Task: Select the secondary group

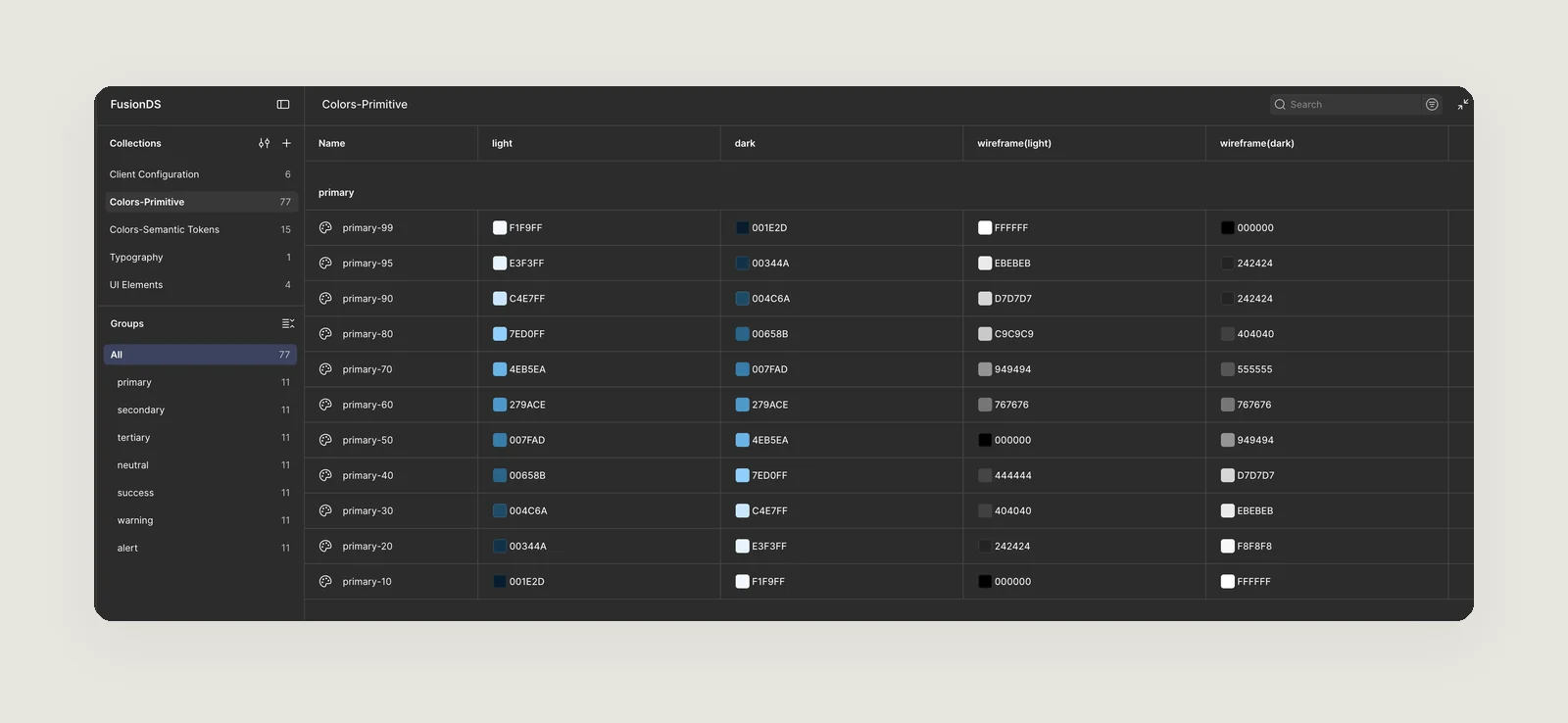Action: (200, 410)
